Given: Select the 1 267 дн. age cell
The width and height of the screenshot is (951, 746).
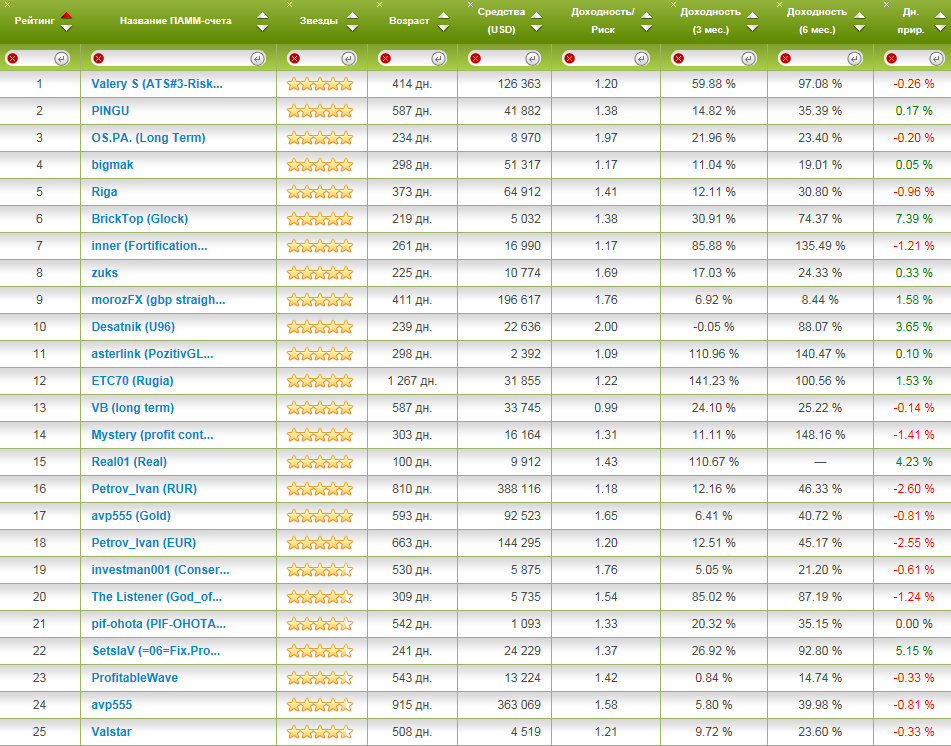Looking at the screenshot, I should 412,381.
